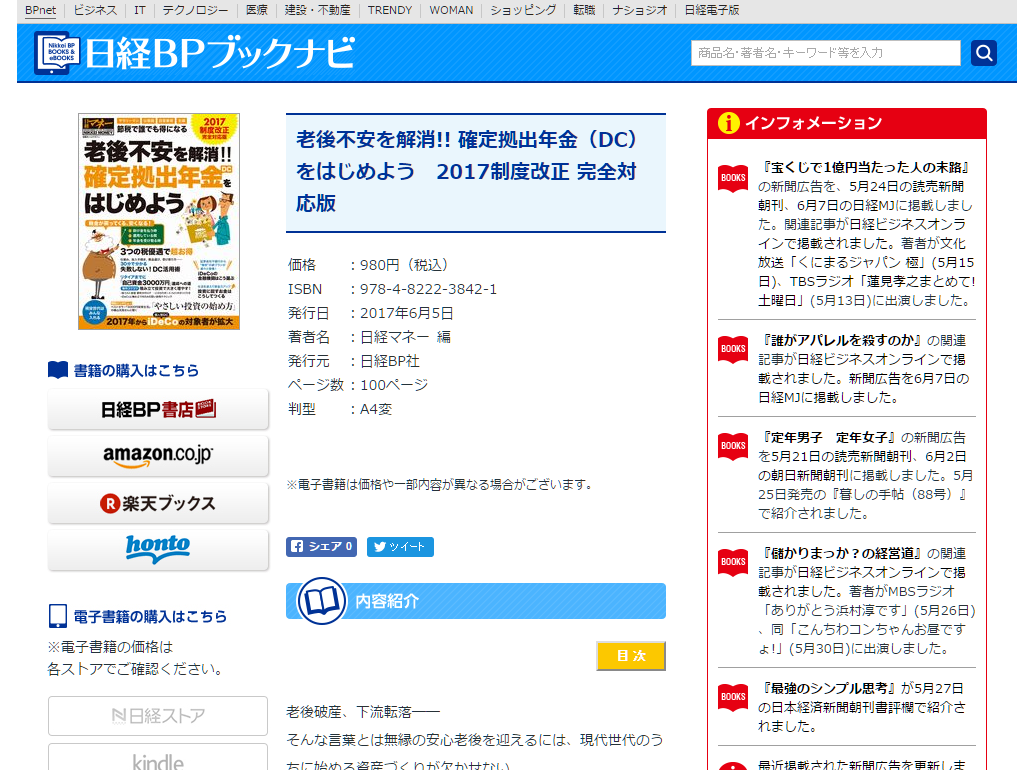
Task: Click the blue book icon by 書籍の購入はこちら
Action: click(x=58, y=370)
